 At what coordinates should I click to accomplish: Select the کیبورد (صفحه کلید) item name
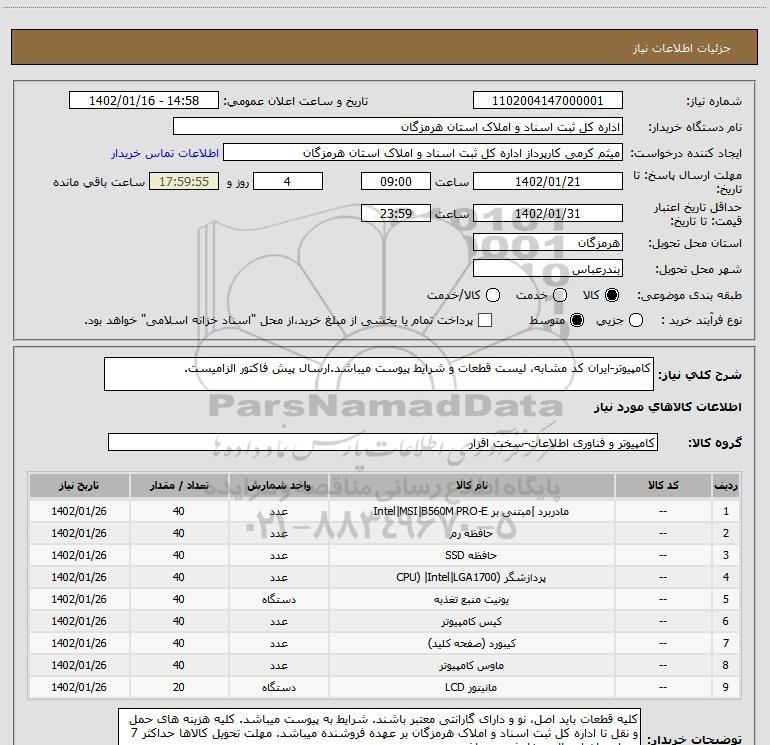(x=471, y=643)
